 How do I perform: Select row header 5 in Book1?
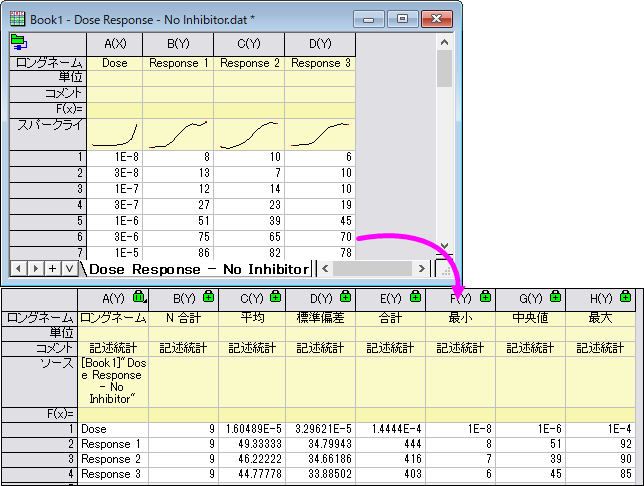click(x=48, y=221)
